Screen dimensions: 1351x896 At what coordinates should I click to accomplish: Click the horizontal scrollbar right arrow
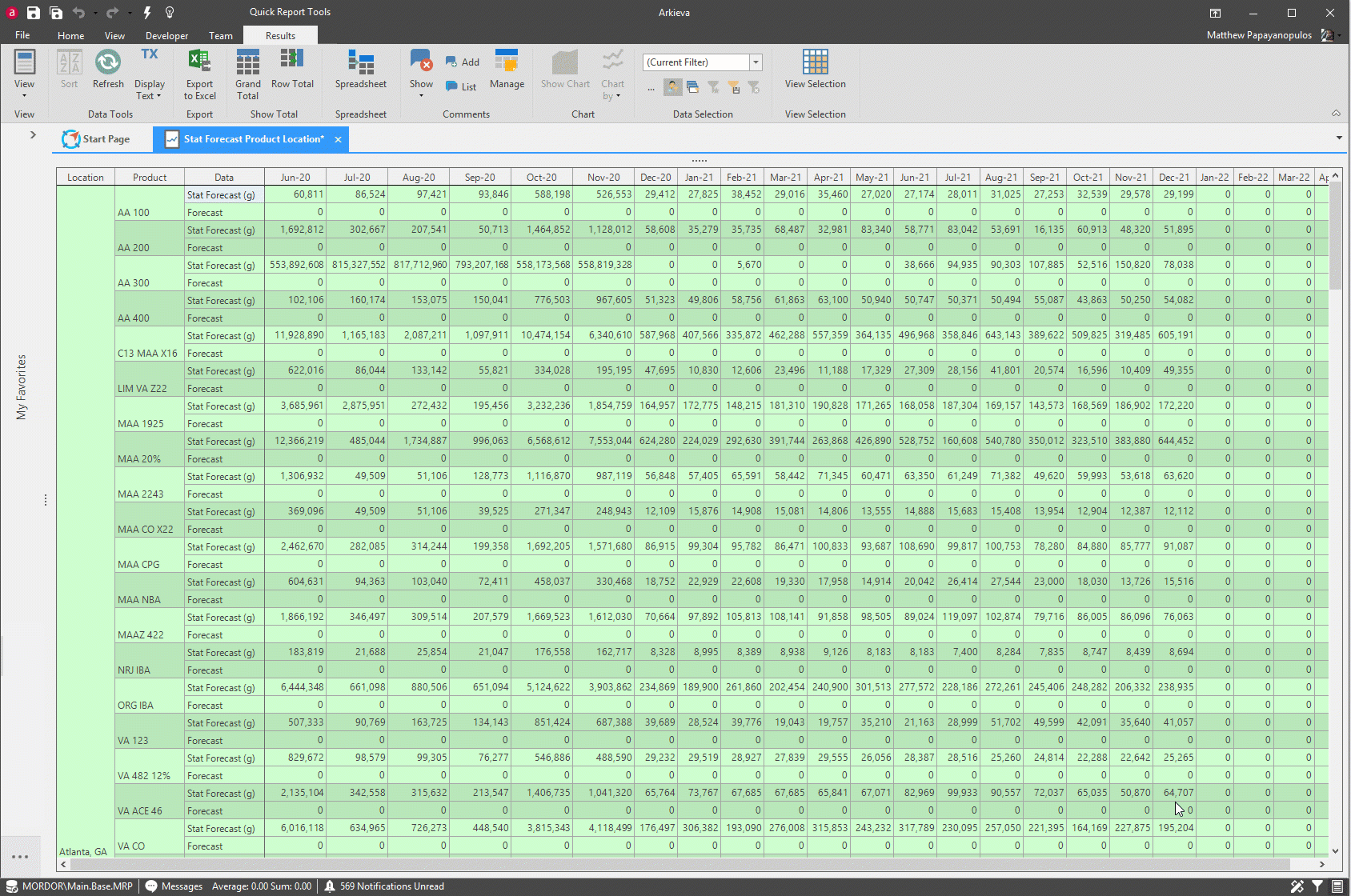click(1321, 864)
